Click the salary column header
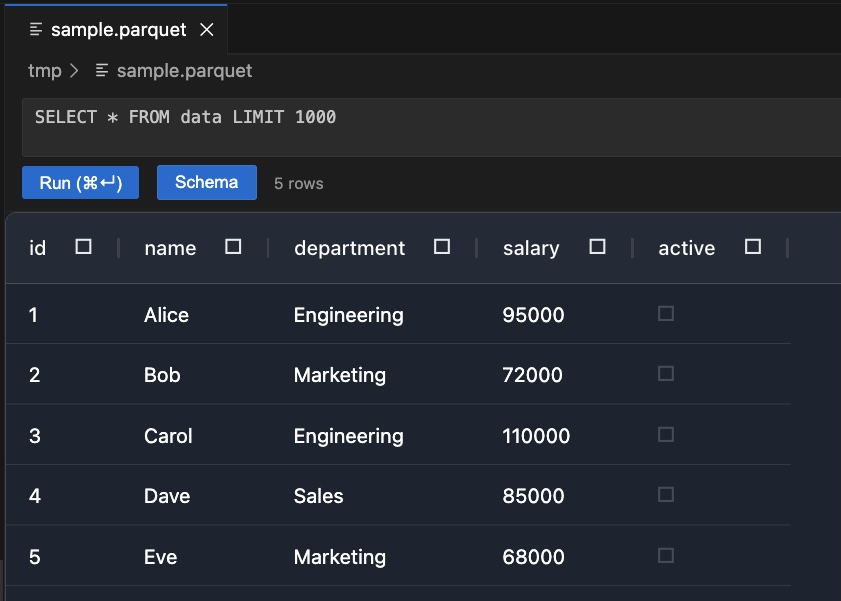This screenshot has width=841, height=601. click(x=531, y=248)
